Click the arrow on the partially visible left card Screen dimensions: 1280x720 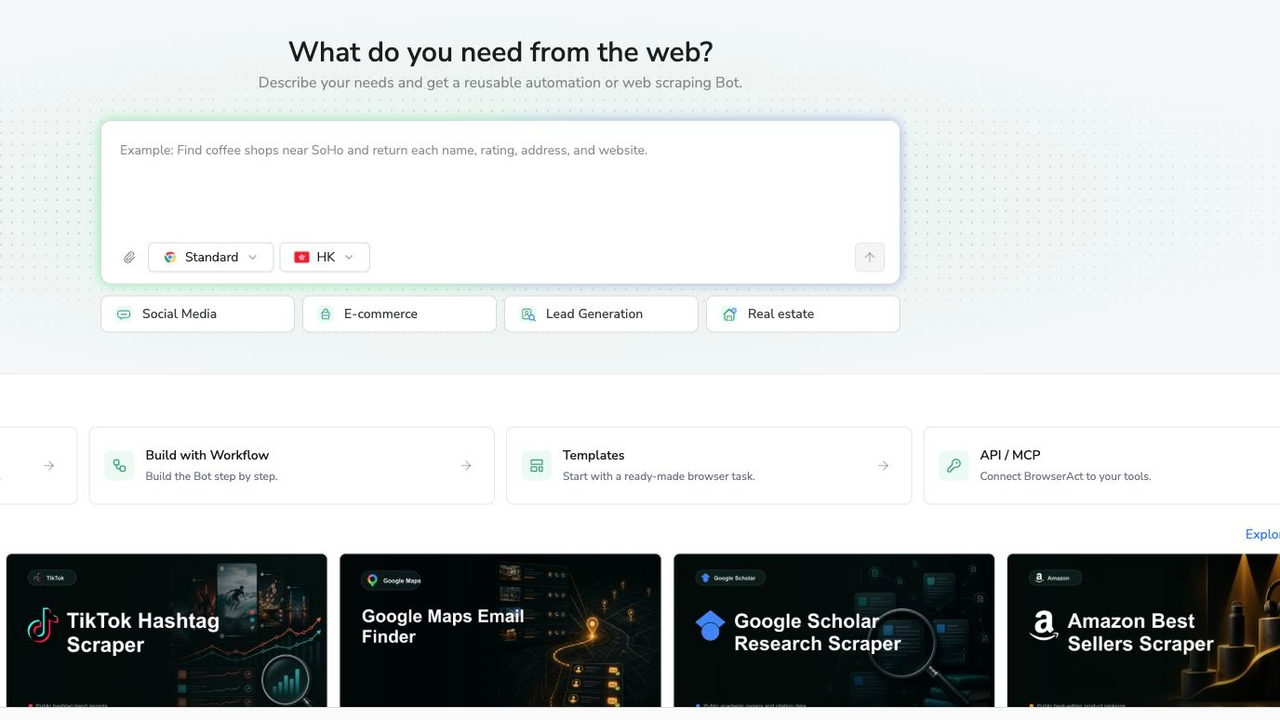49,465
